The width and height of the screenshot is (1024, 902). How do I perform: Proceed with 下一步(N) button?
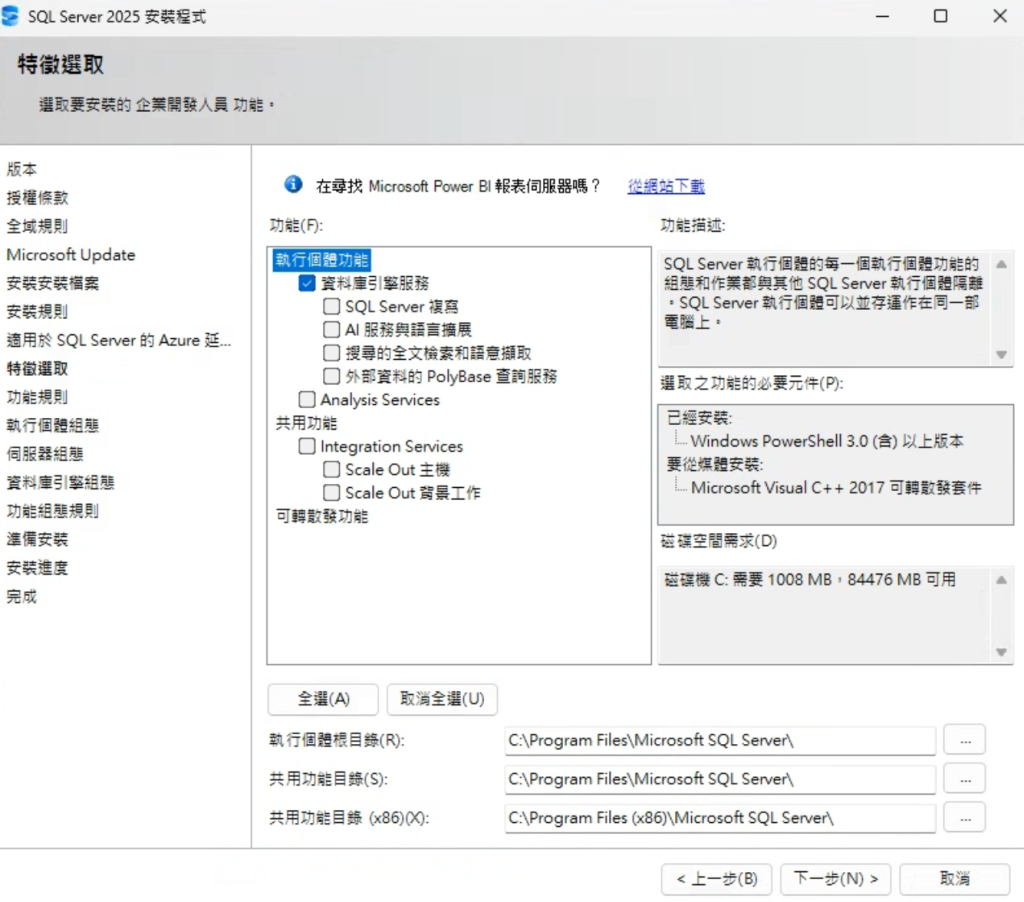[836, 879]
